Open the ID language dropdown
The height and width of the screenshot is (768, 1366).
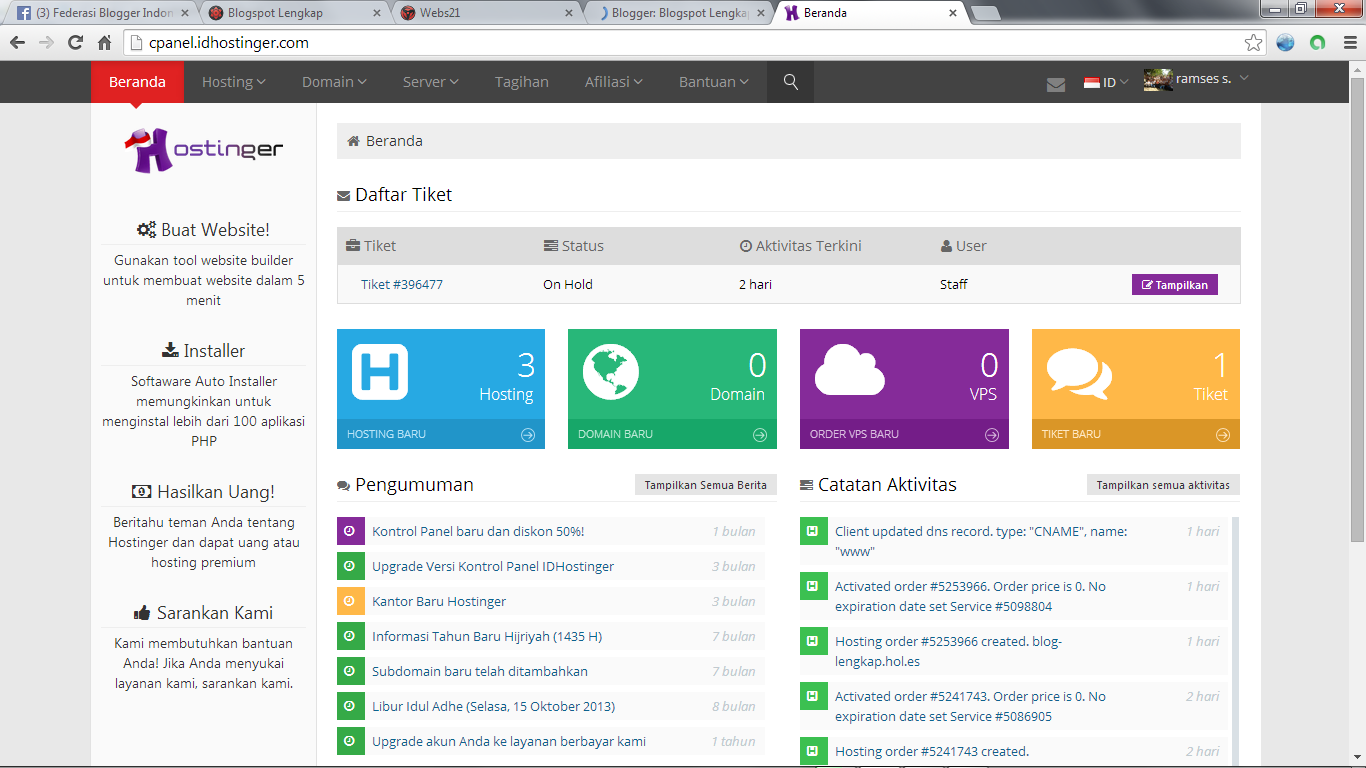pos(1106,83)
